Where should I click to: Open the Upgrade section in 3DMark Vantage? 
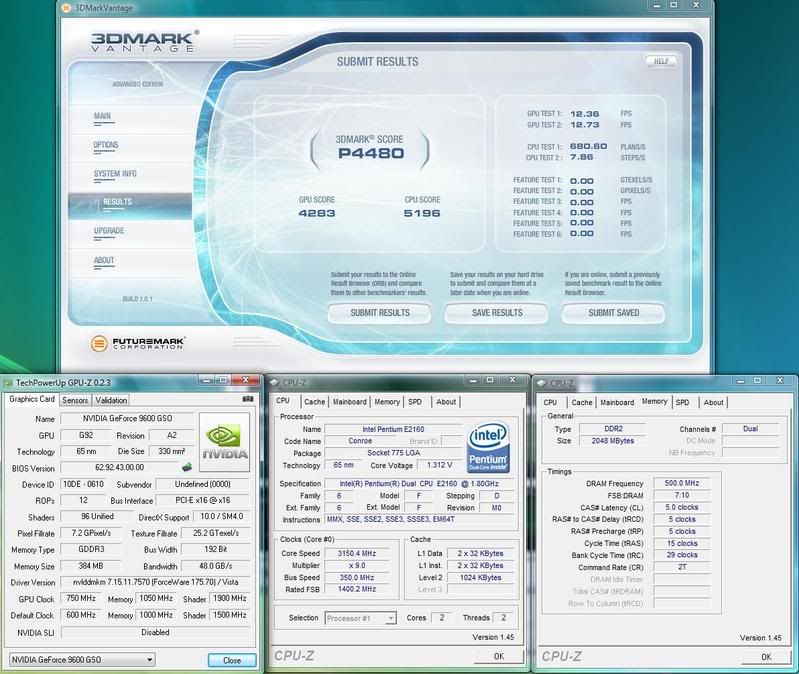coord(109,231)
